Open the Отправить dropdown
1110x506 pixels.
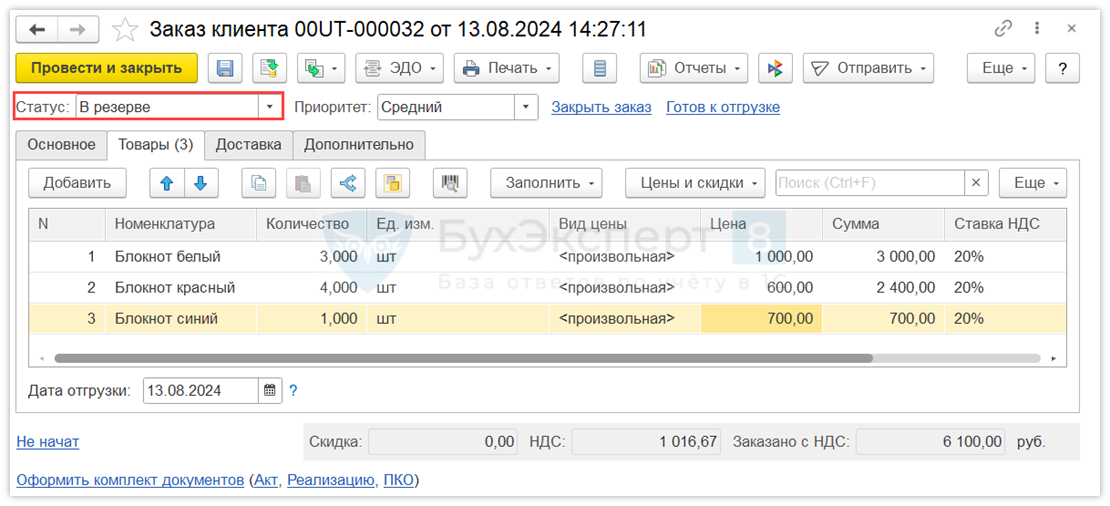point(868,68)
